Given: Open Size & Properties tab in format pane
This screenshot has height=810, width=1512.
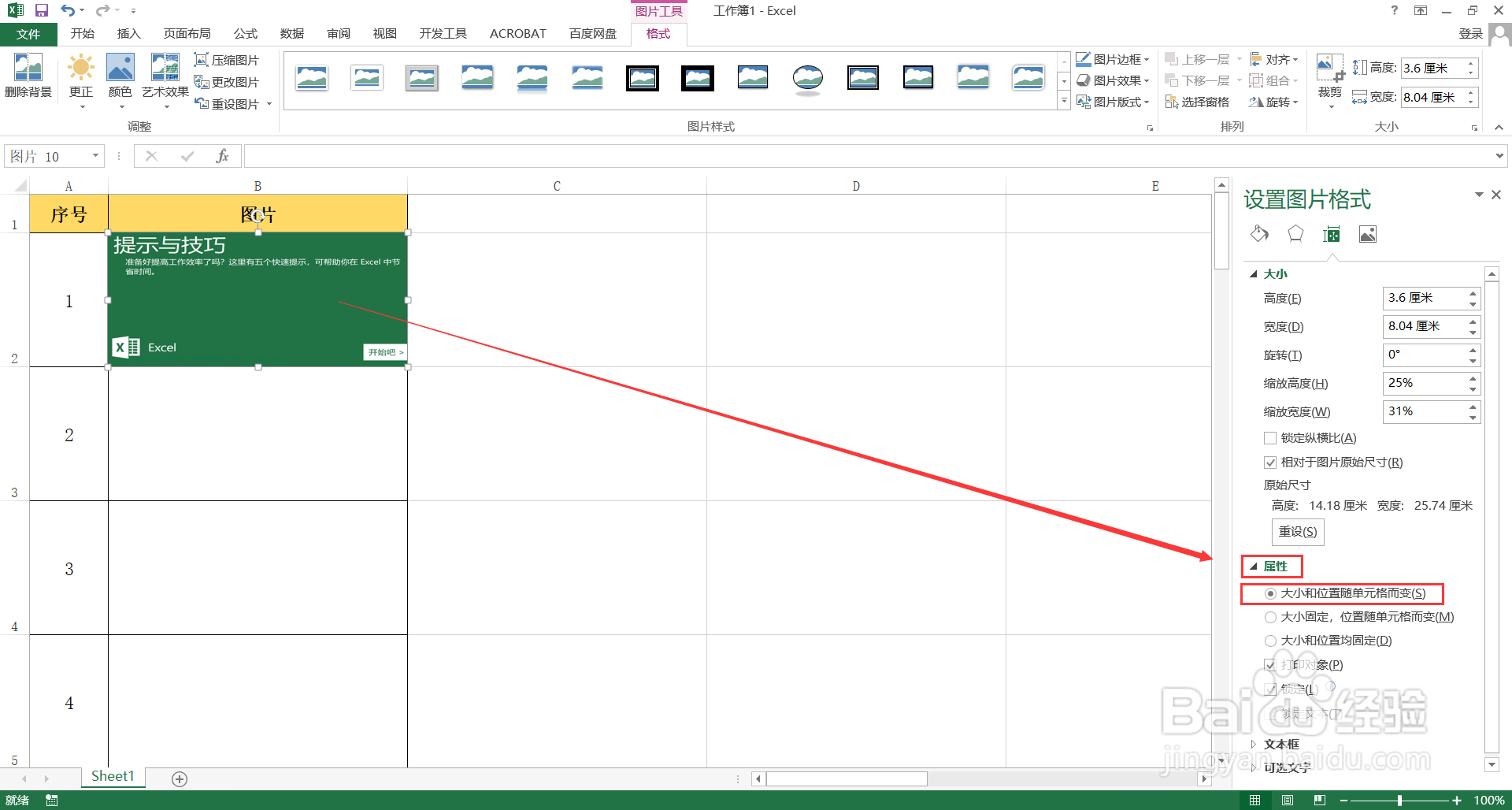Looking at the screenshot, I should 1332,234.
